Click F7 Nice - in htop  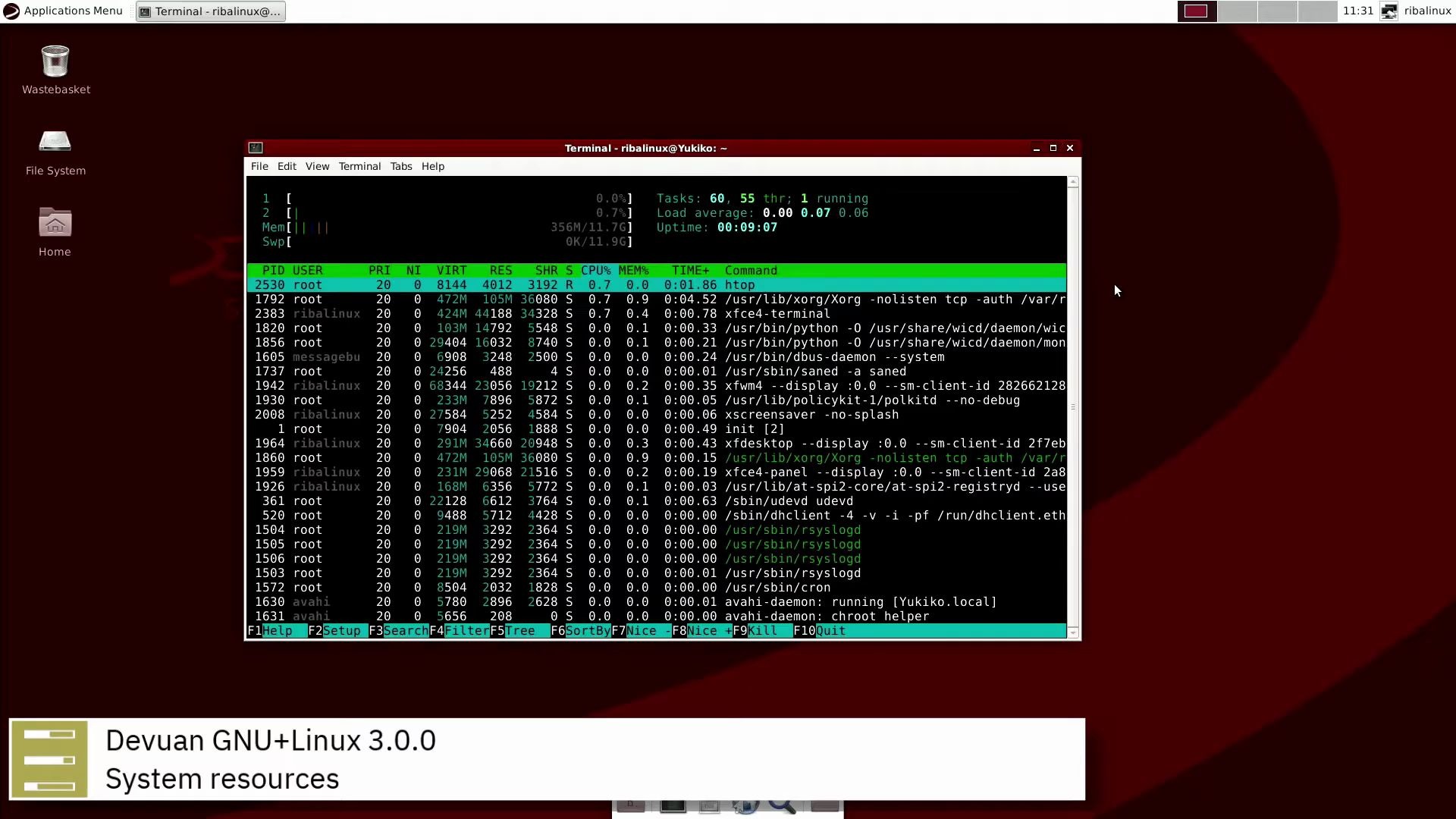642,631
